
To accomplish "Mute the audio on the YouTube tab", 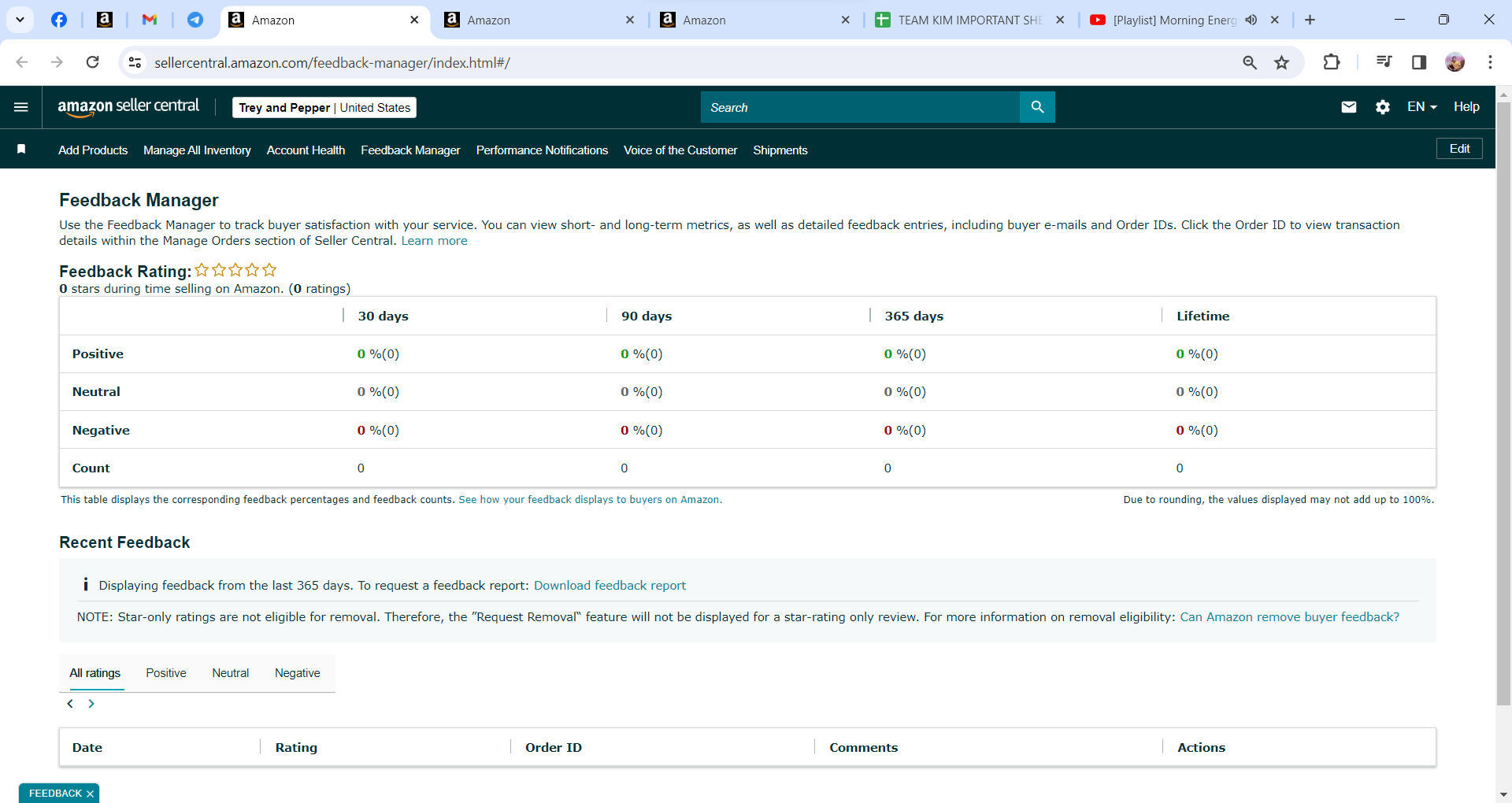I will 1251,20.
